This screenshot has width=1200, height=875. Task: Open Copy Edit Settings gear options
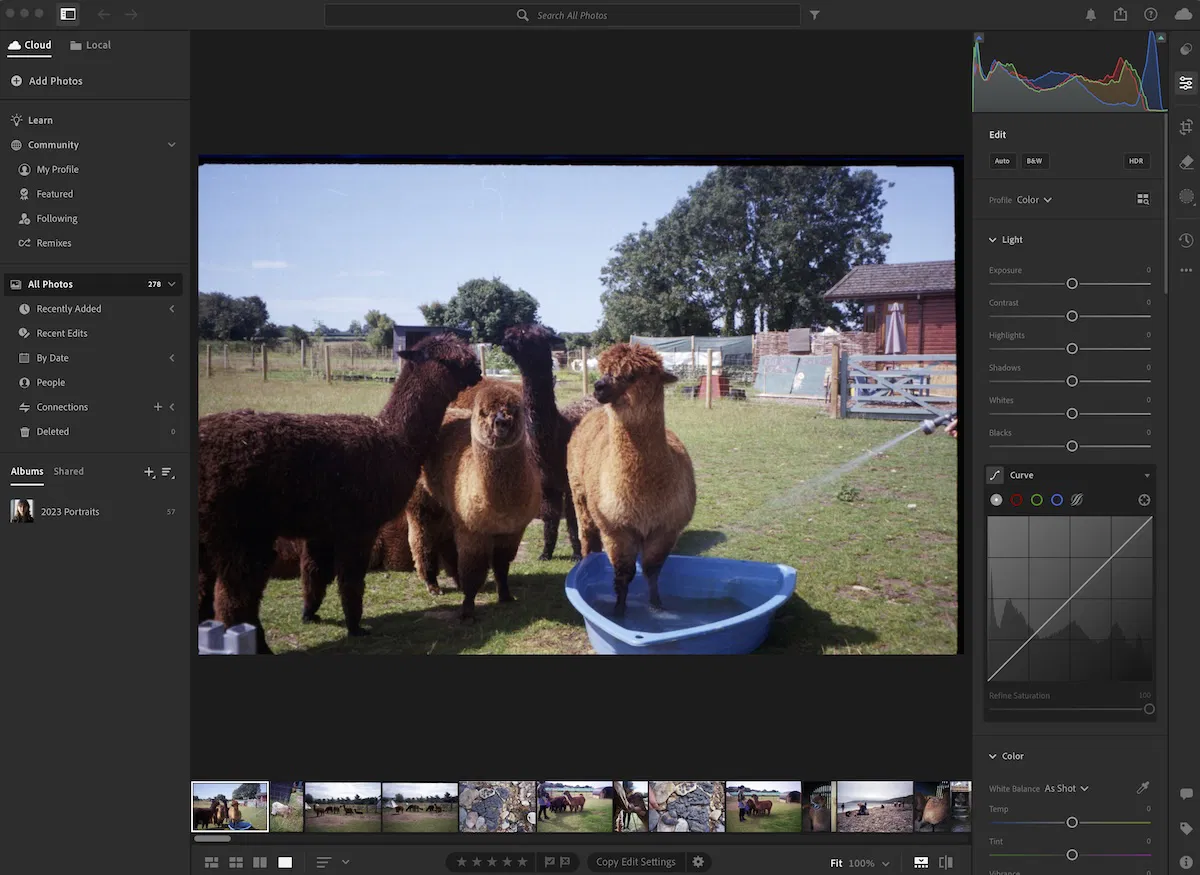[698, 862]
